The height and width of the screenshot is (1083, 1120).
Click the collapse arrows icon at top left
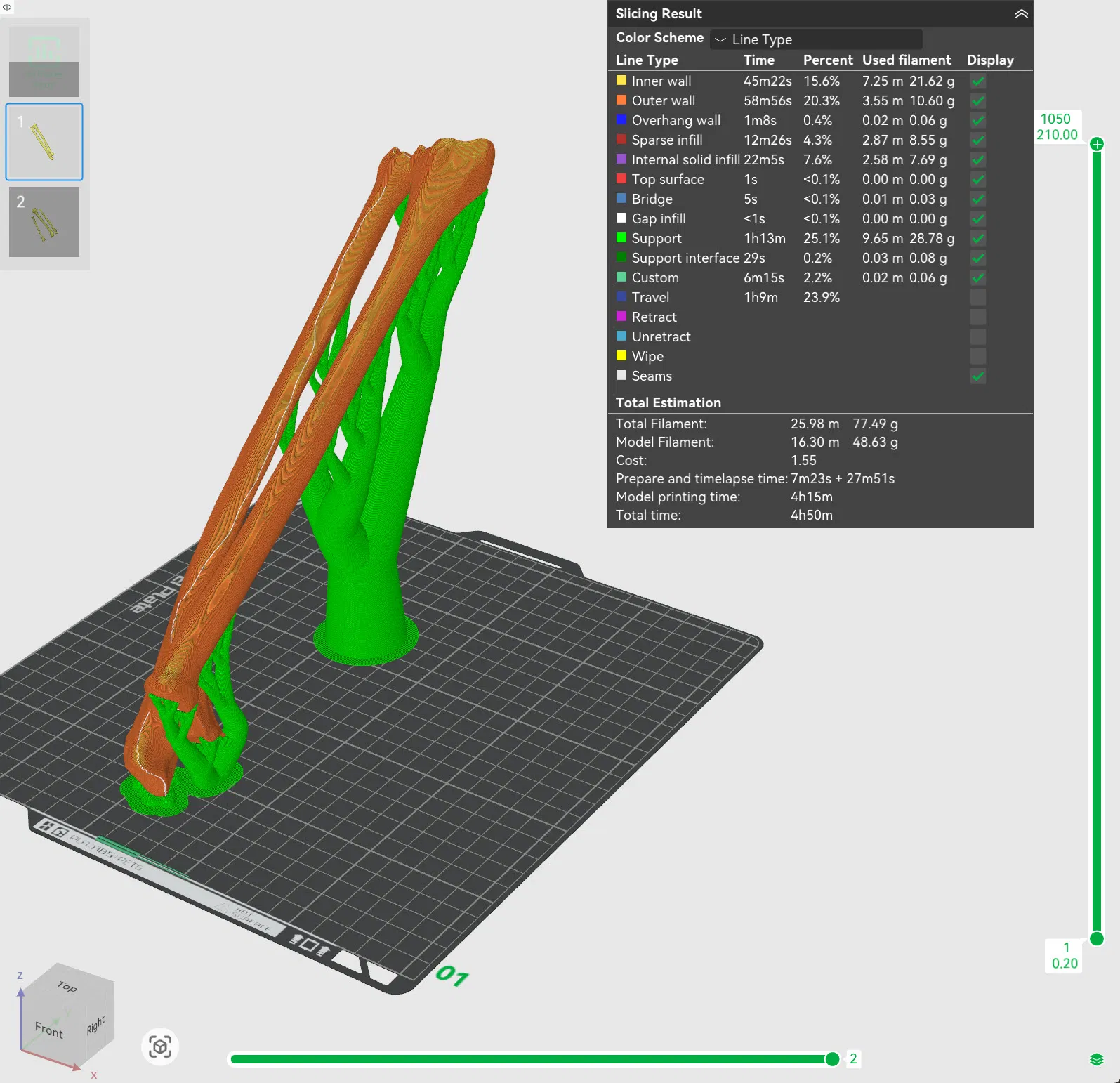(x=7, y=7)
